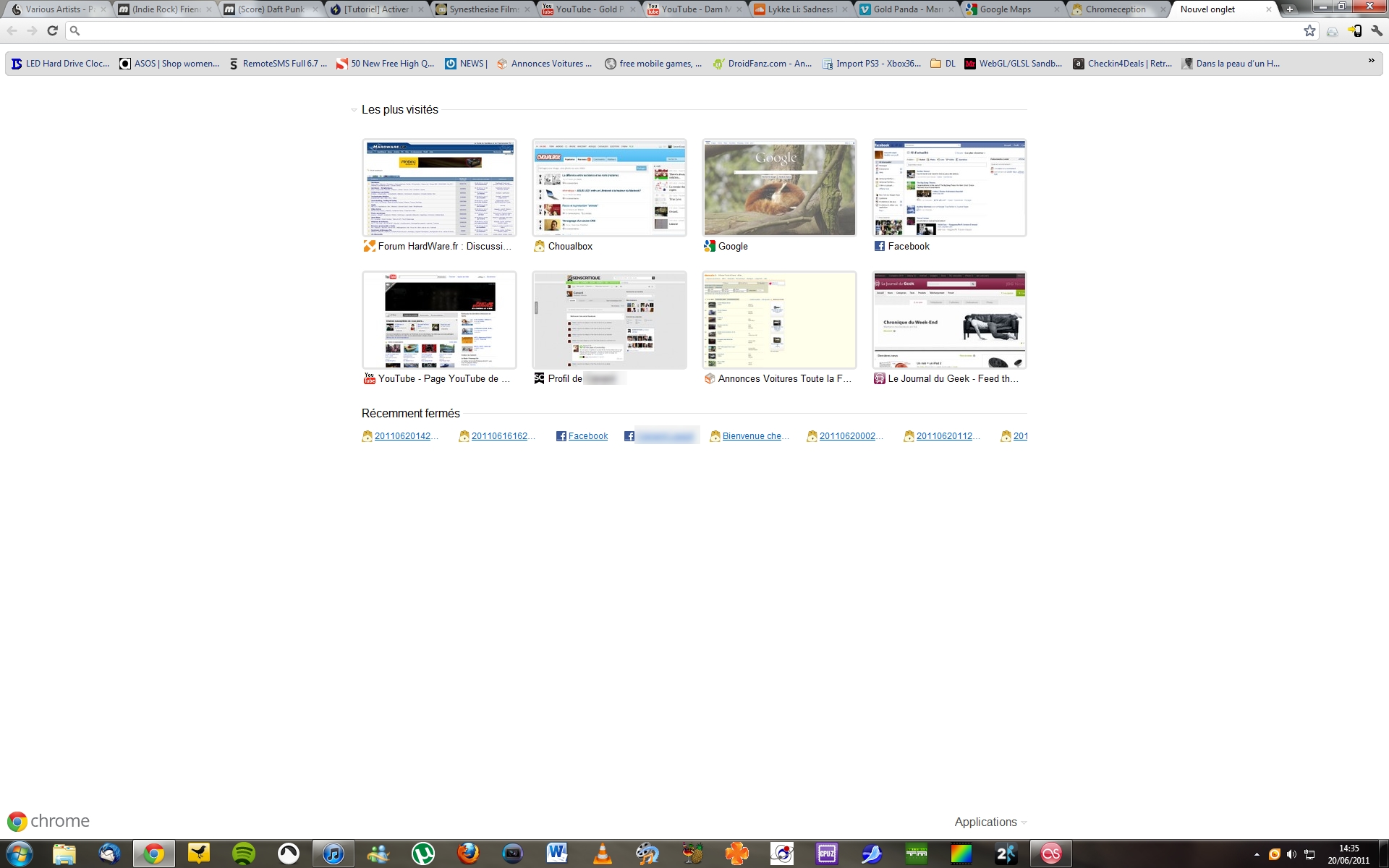The width and height of the screenshot is (1389, 868).
Task: Switch to the Google Maps tab
Action: (x=1006, y=9)
